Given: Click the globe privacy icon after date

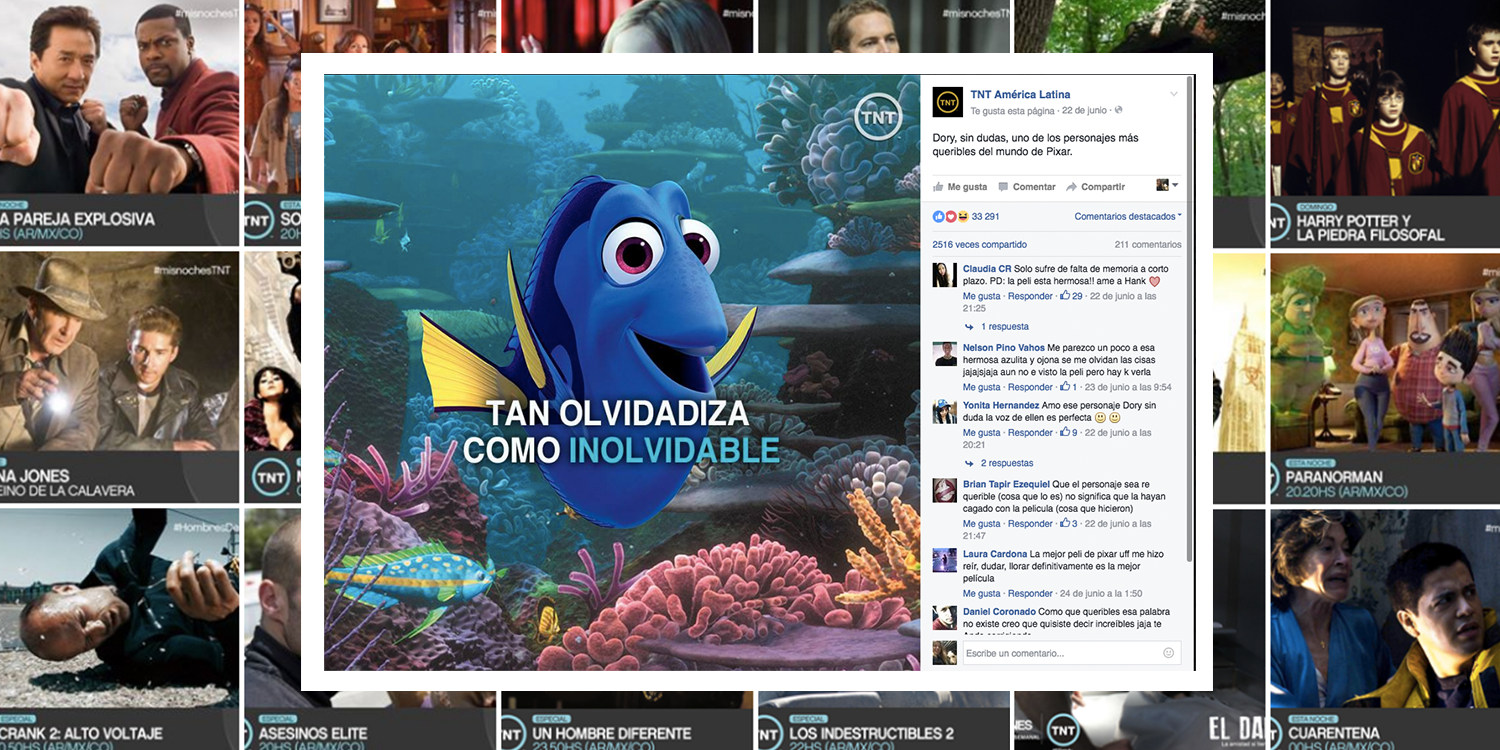Looking at the screenshot, I should [1119, 110].
